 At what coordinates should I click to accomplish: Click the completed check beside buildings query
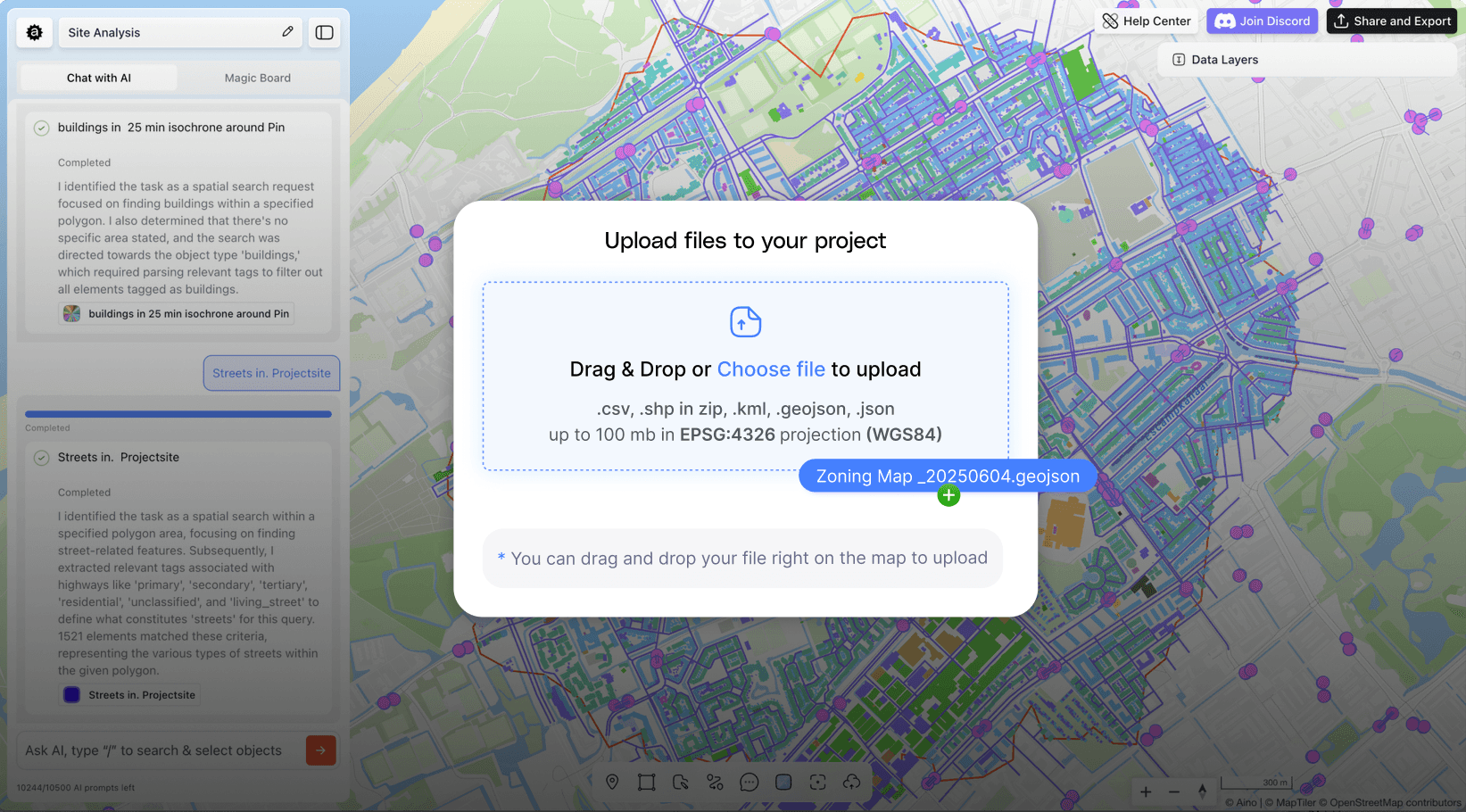(x=41, y=128)
